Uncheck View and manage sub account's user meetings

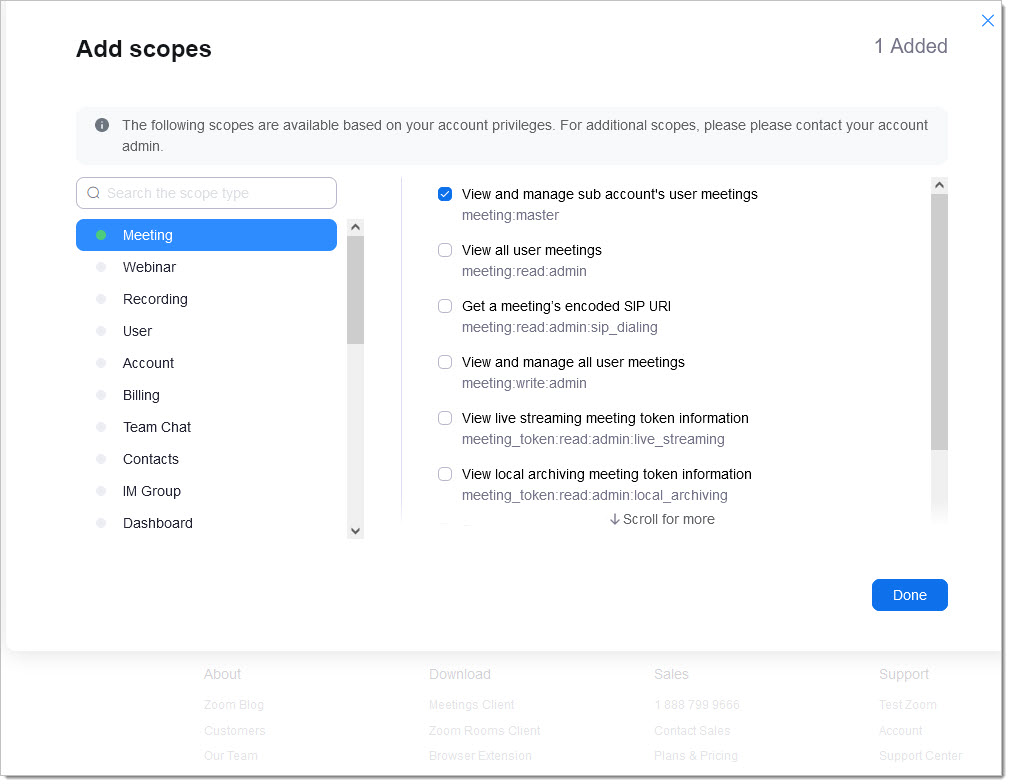pos(445,194)
